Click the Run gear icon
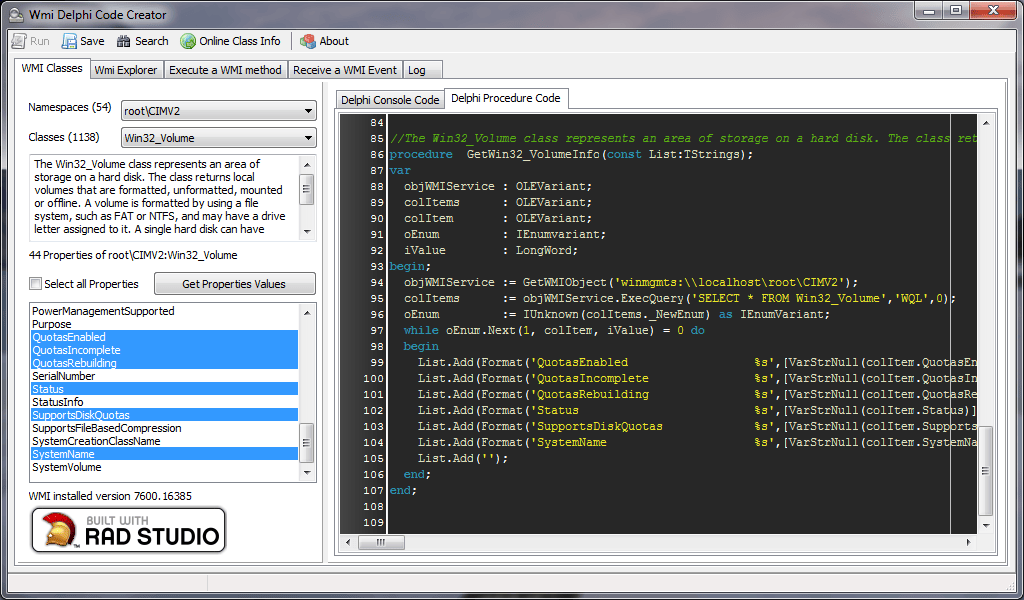The width and height of the screenshot is (1024, 600). [x=19, y=41]
